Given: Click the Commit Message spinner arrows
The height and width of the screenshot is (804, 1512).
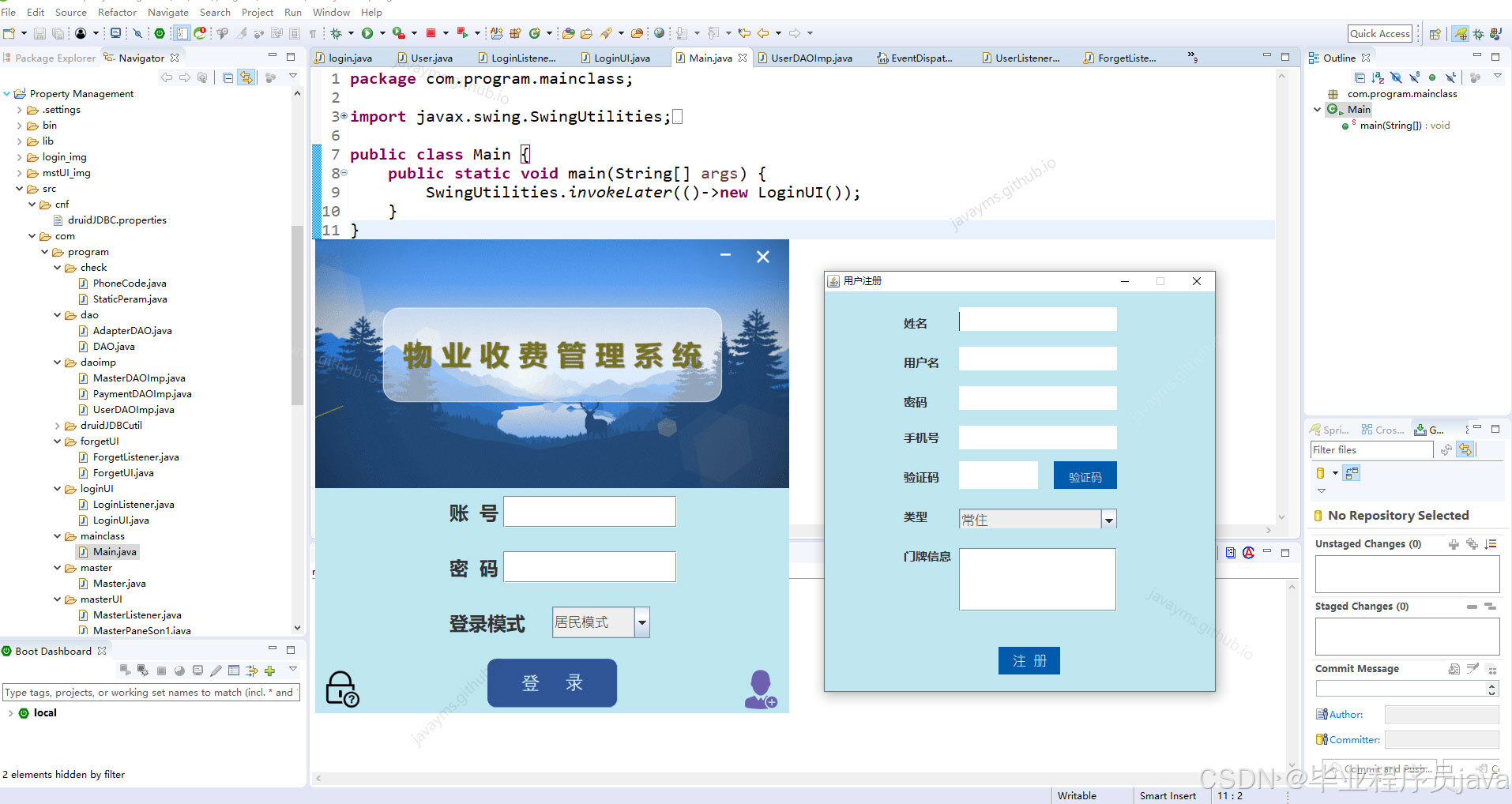Looking at the screenshot, I should (x=1492, y=688).
